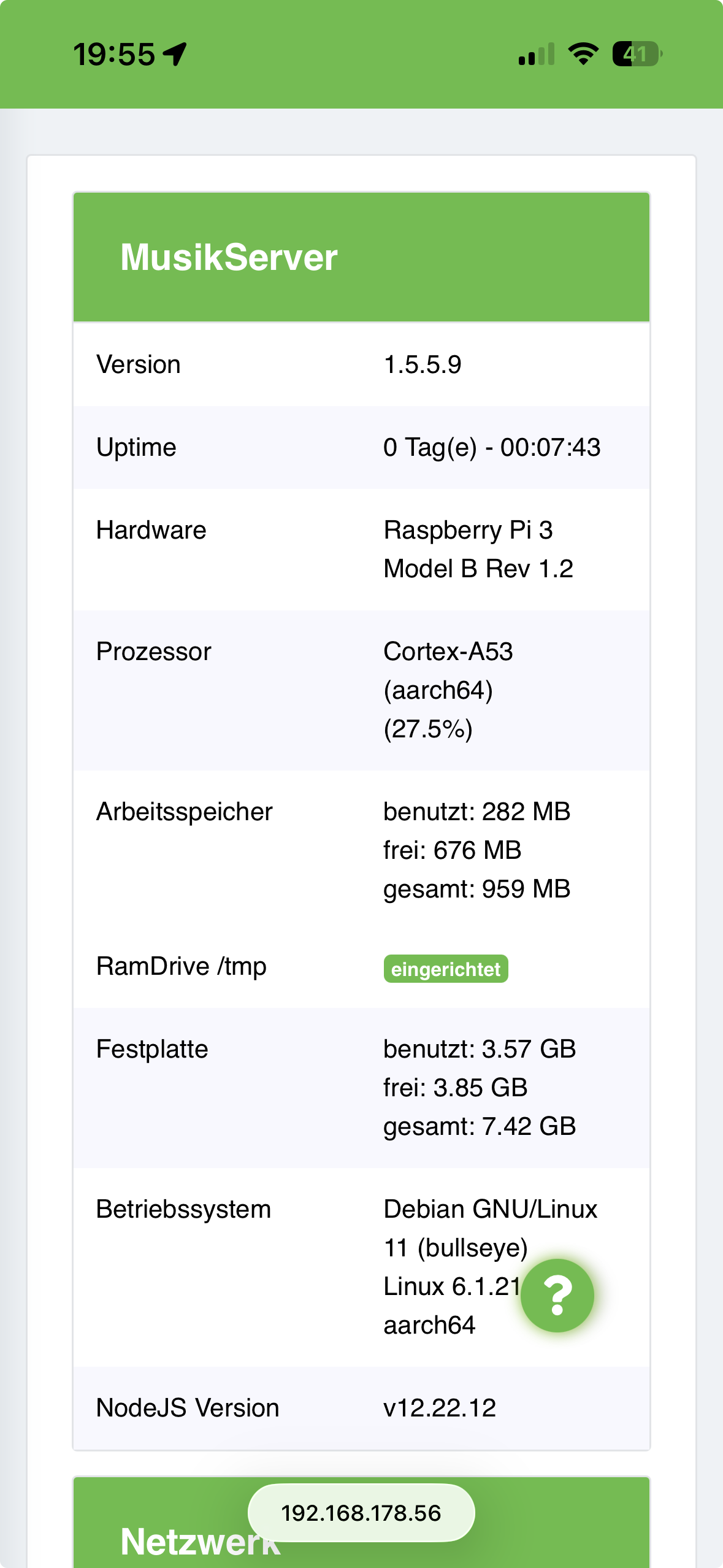Tap the Cortex-A53 processor entry
Image resolution: width=723 pixels, height=1568 pixels.
tap(448, 651)
